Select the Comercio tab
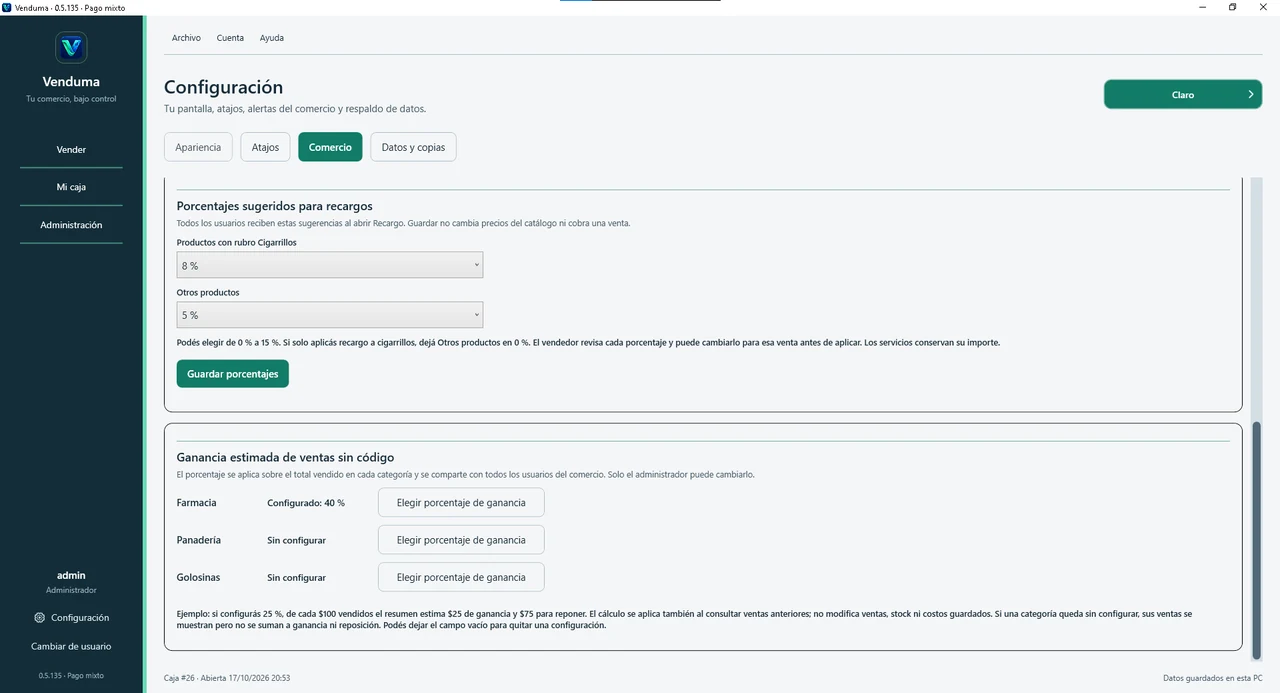Image resolution: width=1280 pixels, height=693 pixels. tap(330, 147)
